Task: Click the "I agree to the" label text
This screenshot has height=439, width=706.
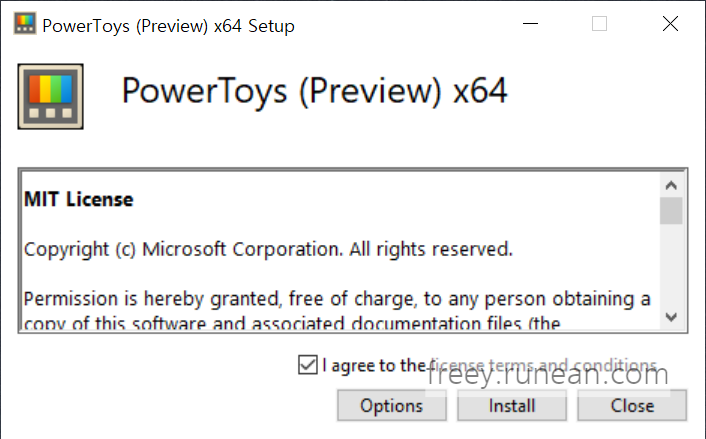Action: click(x=374, y=366)
